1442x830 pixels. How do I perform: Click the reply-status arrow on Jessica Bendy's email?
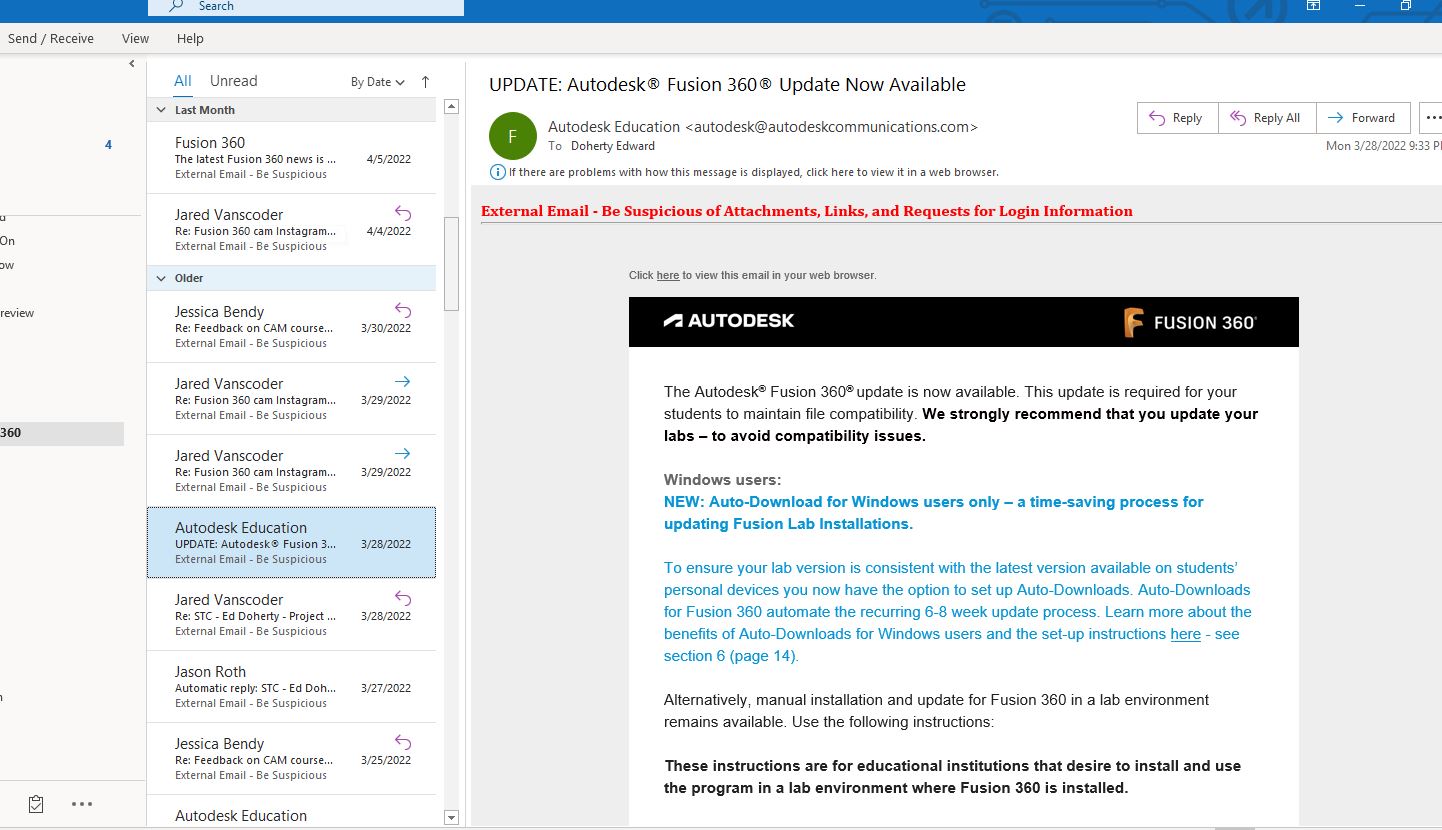click(401, 310)
